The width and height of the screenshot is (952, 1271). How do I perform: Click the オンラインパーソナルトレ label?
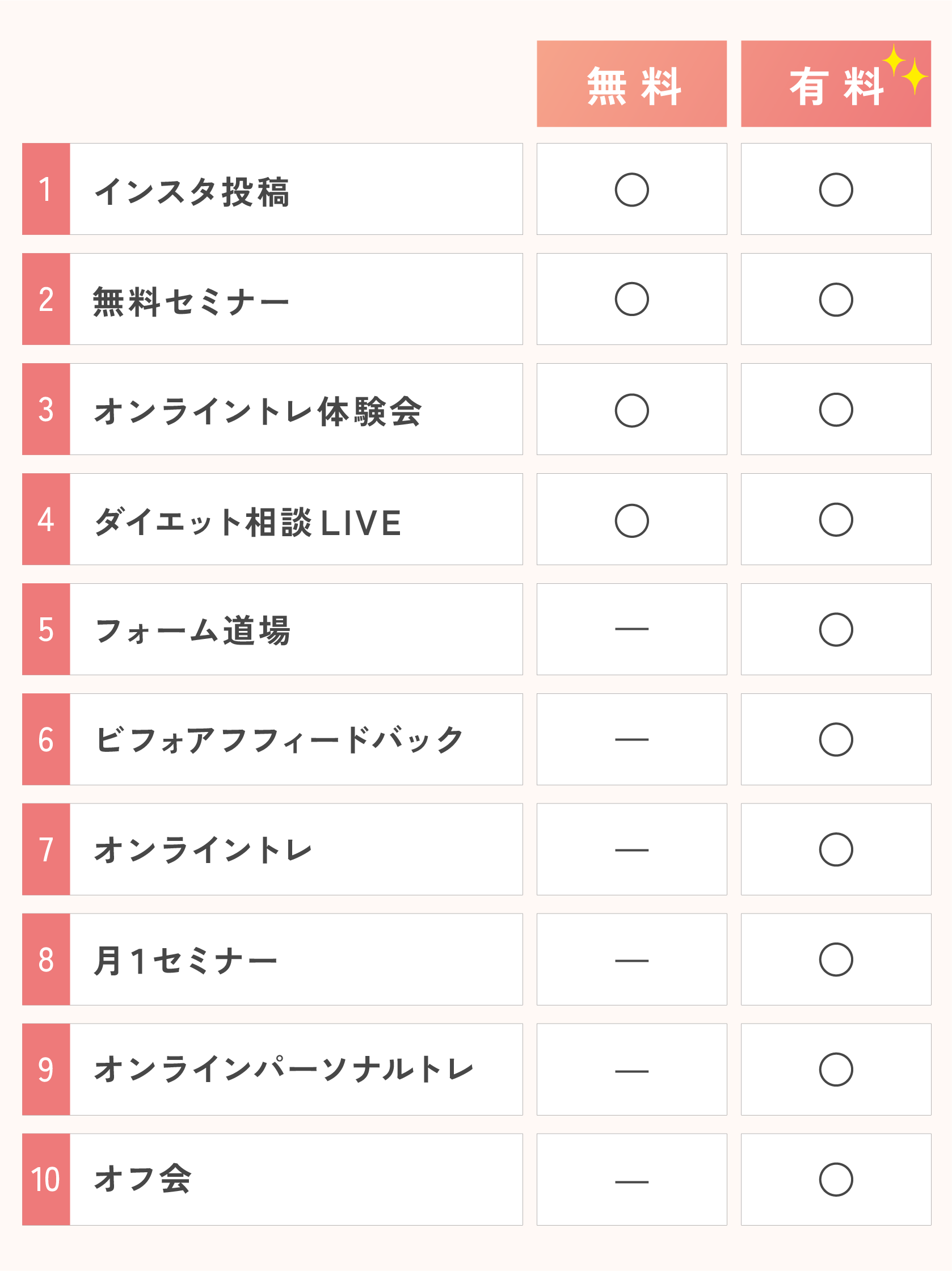284,1070
